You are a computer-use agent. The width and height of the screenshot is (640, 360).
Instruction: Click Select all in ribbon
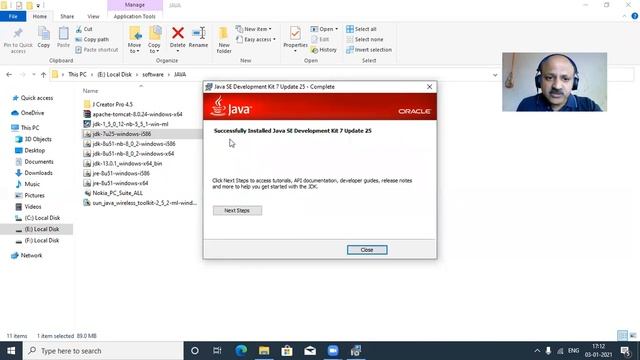(361, 29)
